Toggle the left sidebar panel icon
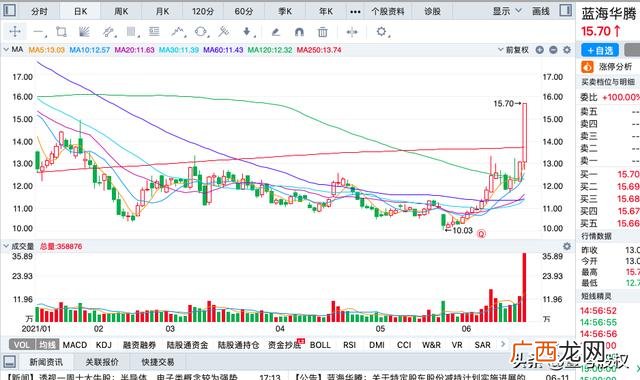Image resolution: width=640 pixels, height=380 pixels. pyautogui.click(x=9, y=10)
